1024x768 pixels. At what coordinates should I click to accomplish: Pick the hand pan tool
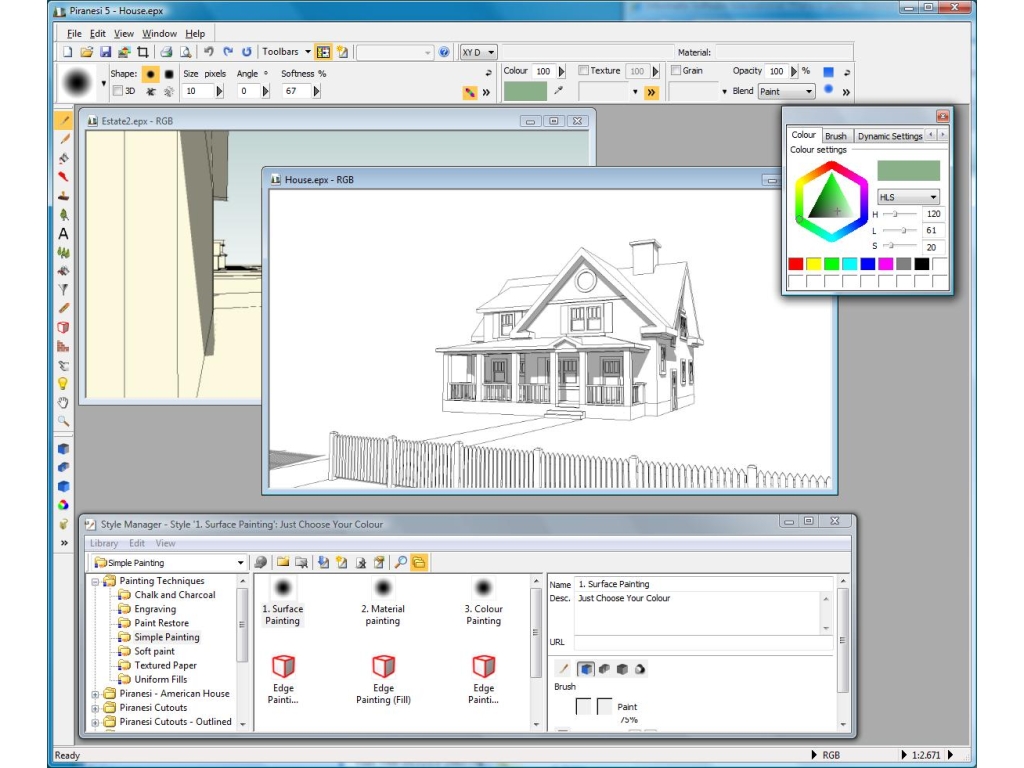pos(63,402)
